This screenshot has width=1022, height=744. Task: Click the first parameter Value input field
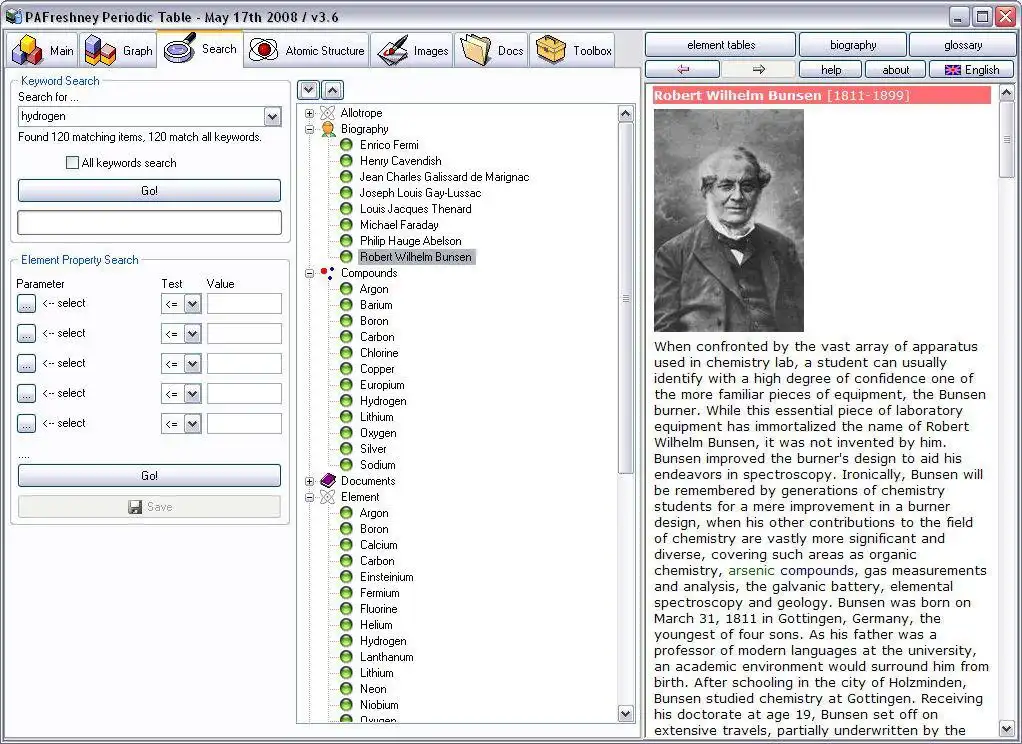244,303
